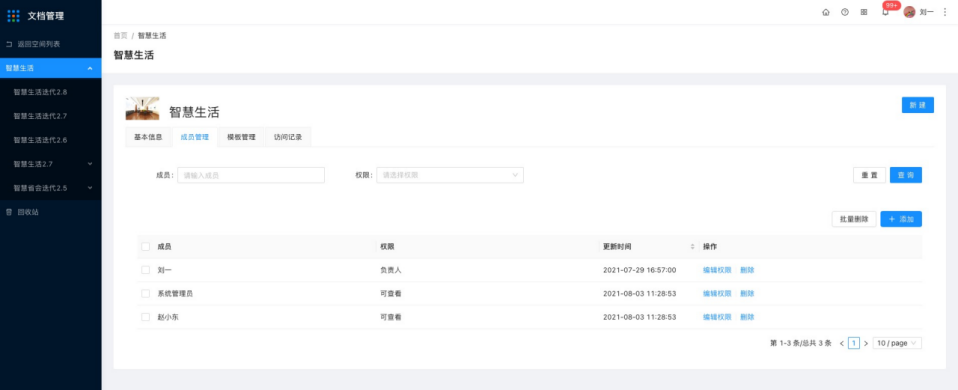The image size is (958, 390).
Task: Go to previous page arrow
Action: click(841, 344)
